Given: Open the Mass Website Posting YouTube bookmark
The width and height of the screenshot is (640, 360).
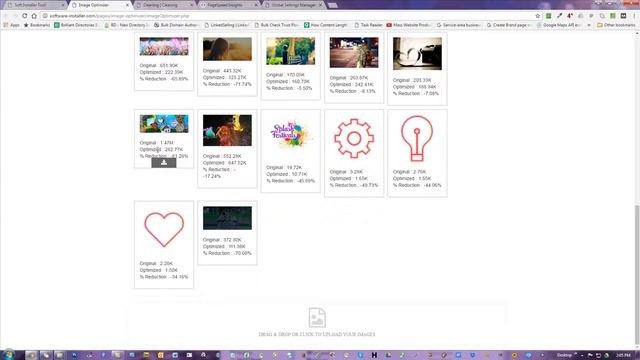Looking at the screenshot, I should click(x=409, y=25).
